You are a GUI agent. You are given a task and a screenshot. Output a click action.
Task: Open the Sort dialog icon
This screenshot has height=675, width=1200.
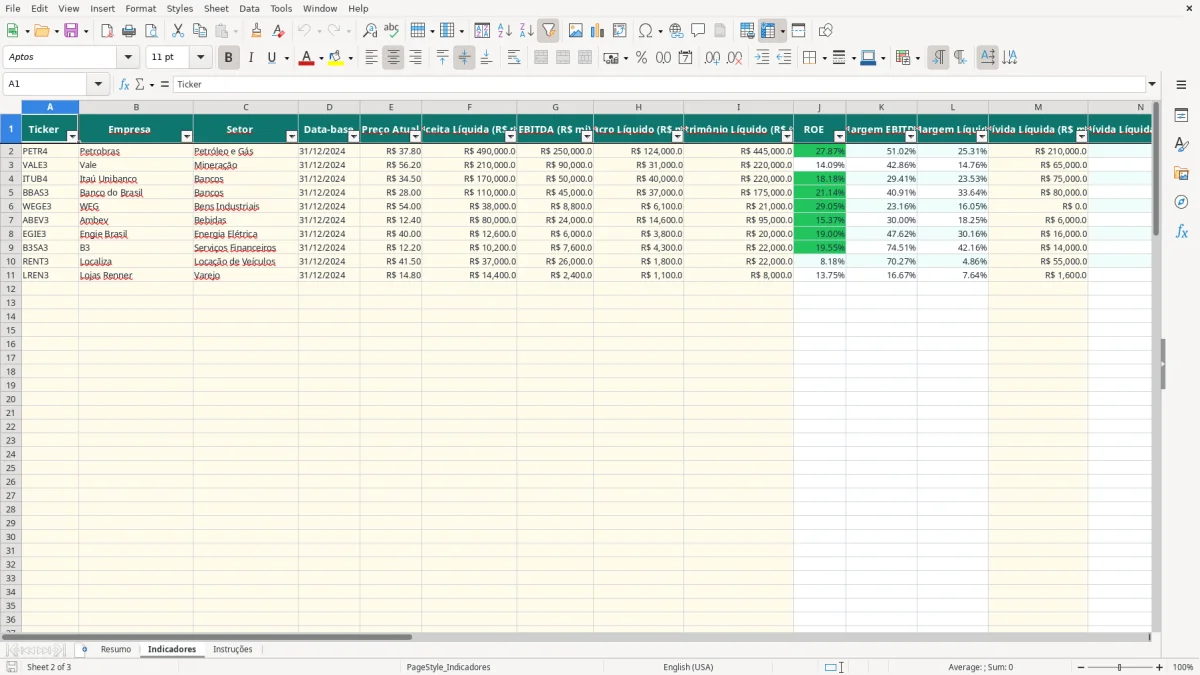click(x=482, y=31)
